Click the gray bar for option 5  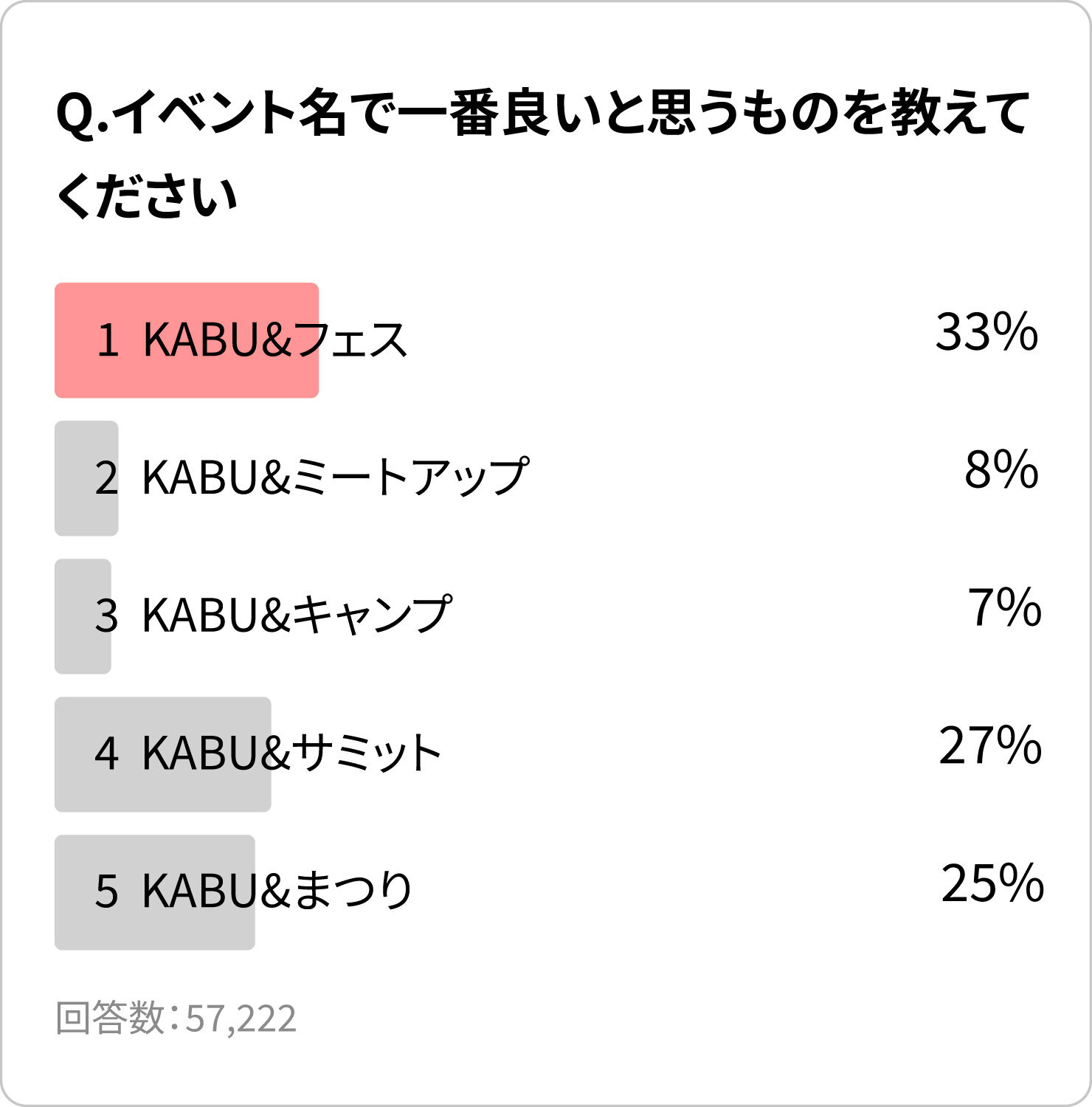(x=155, y=892)
